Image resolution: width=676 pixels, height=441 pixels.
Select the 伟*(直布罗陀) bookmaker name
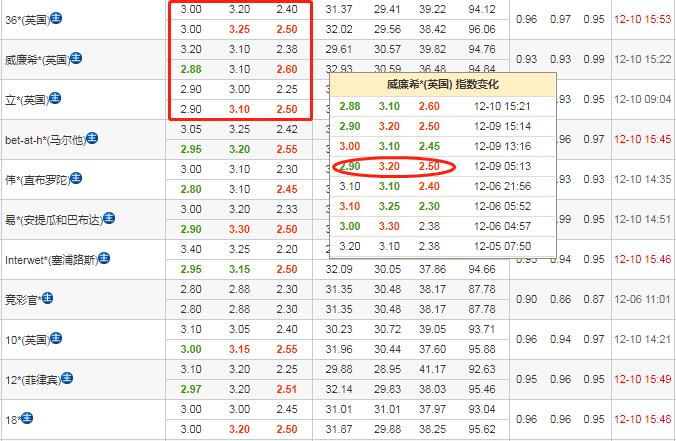[x=37, y=180]
